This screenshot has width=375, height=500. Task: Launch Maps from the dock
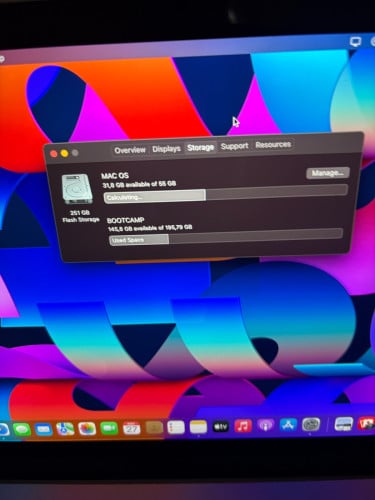click(x=65, y=429)
